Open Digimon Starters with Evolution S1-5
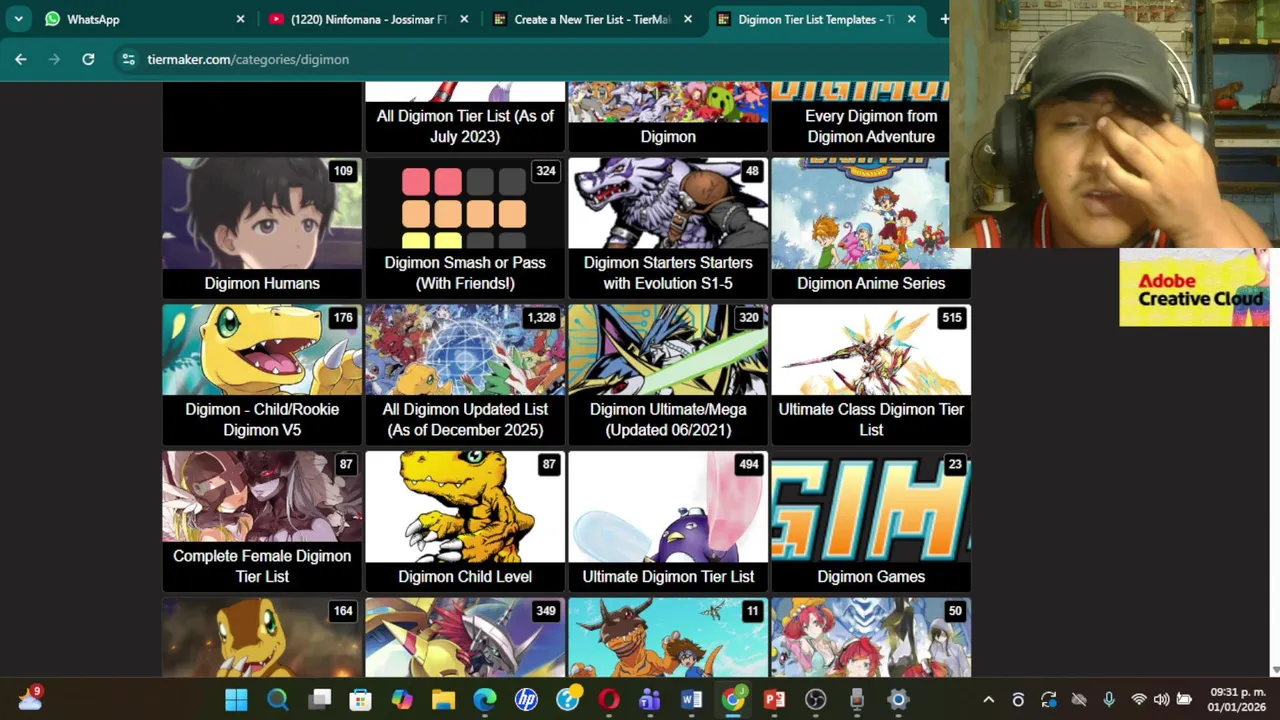The width and height of the screenshot is (1280, 720). 668,228
